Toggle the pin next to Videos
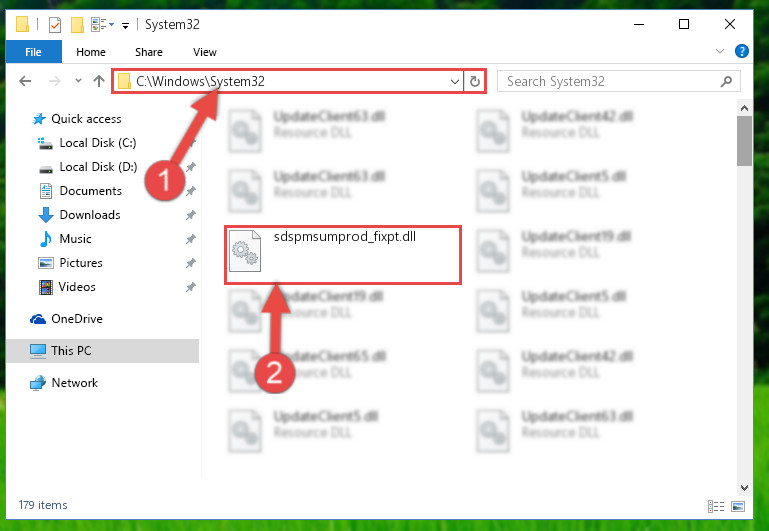This screenshot has height=531, width=769. 191,287
